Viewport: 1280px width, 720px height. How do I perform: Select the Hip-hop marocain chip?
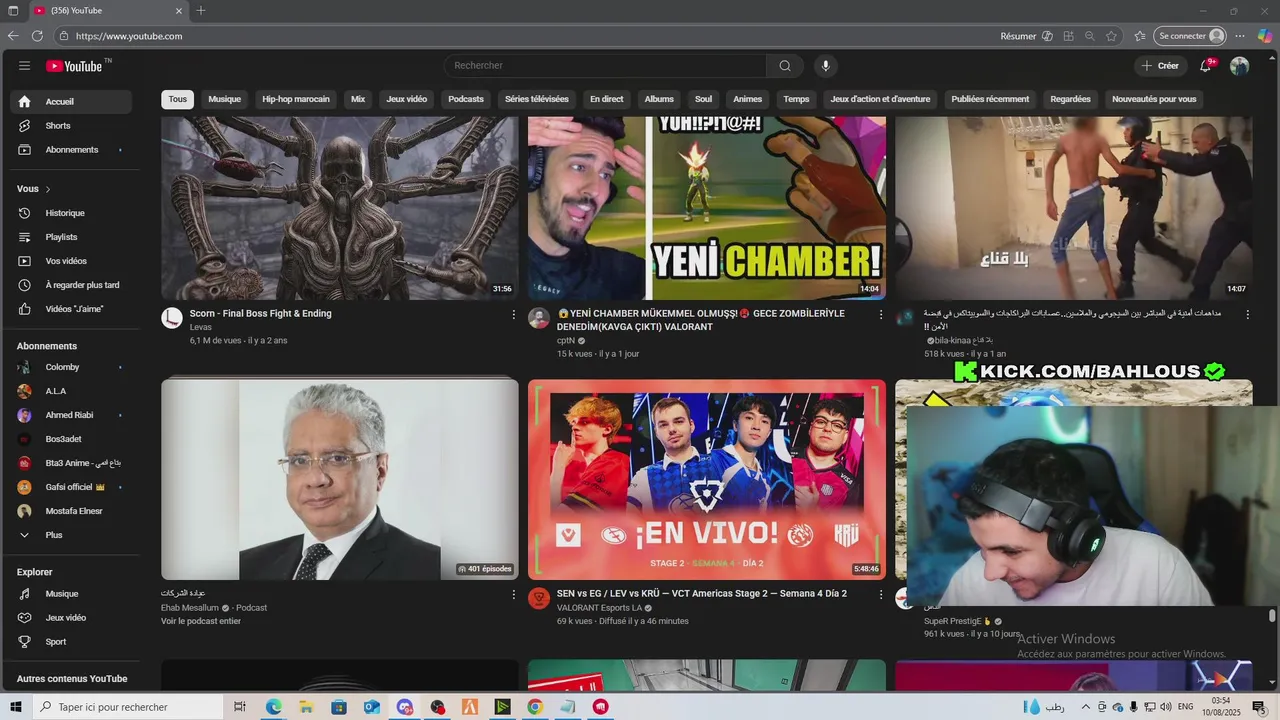pos(296,99)
